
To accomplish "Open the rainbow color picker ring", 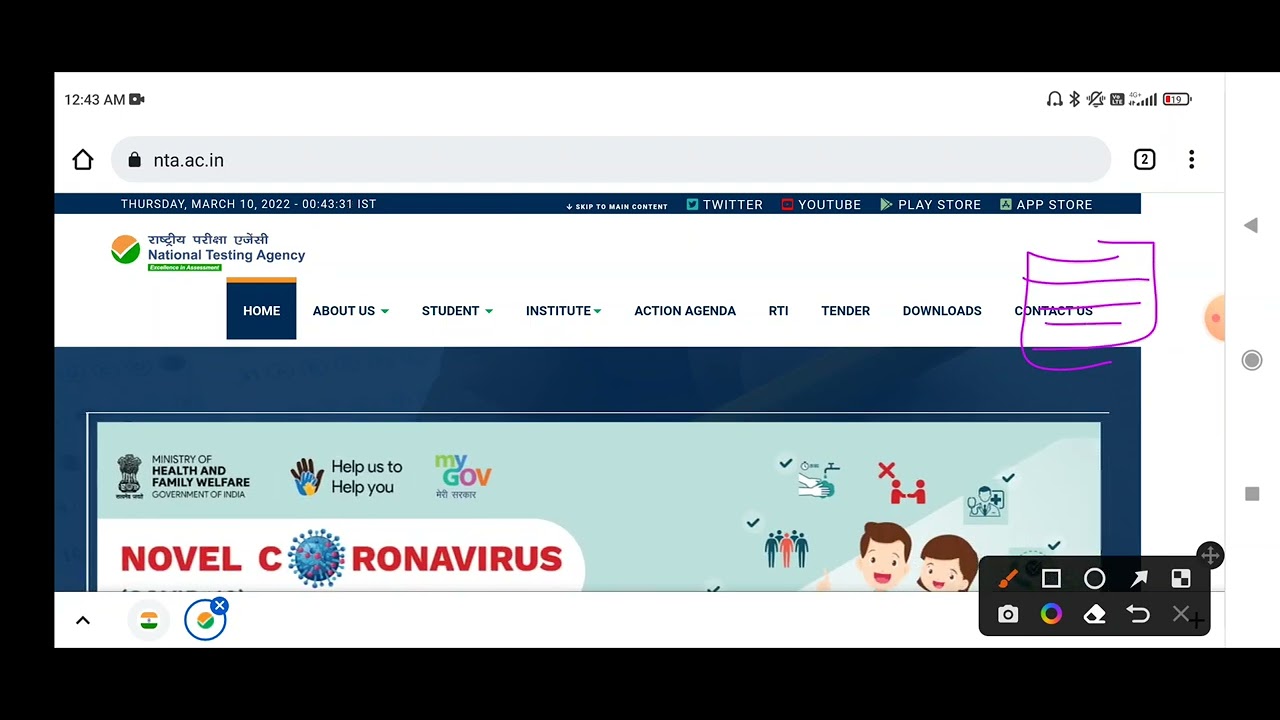I will pyautogui.click(x=1051, y=614).
